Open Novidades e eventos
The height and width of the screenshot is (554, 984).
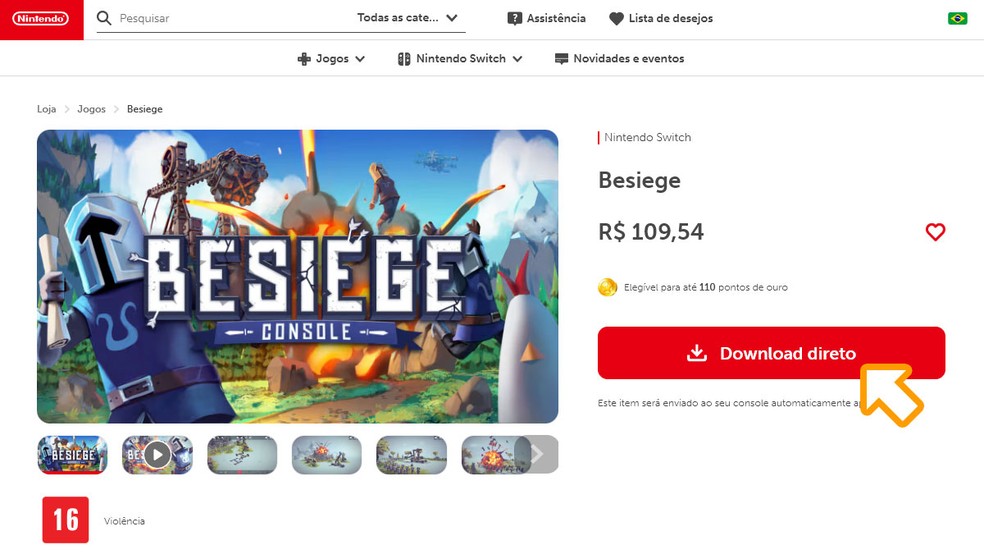619,59
